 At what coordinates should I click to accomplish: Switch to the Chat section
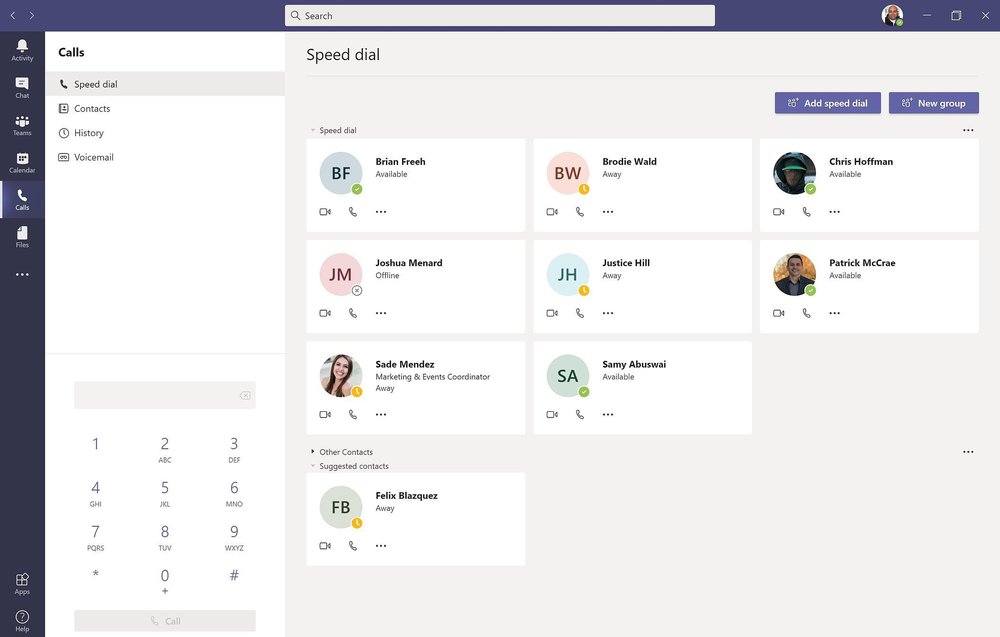pos(22,87)
